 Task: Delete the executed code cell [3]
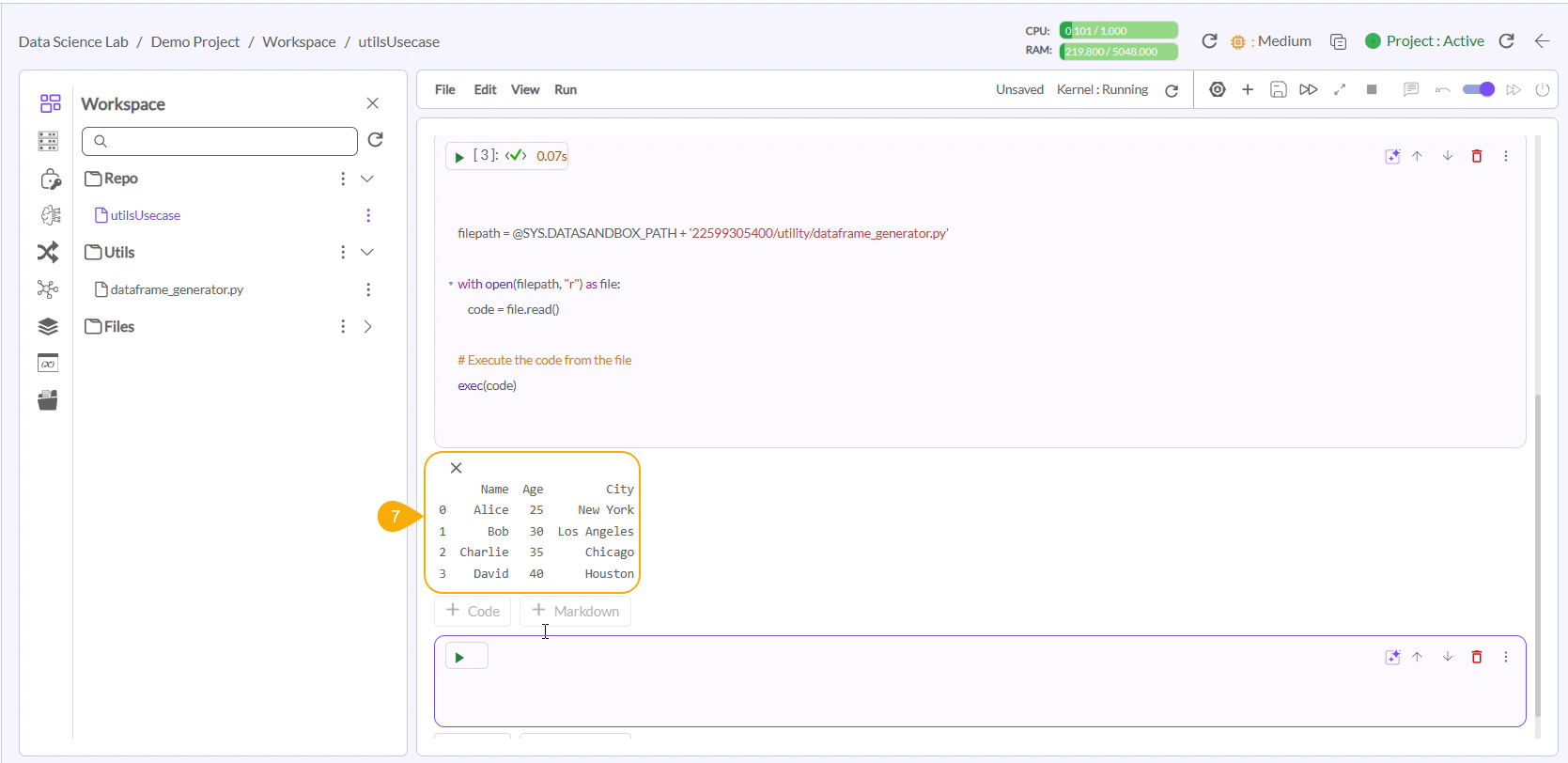point(1476,157)
